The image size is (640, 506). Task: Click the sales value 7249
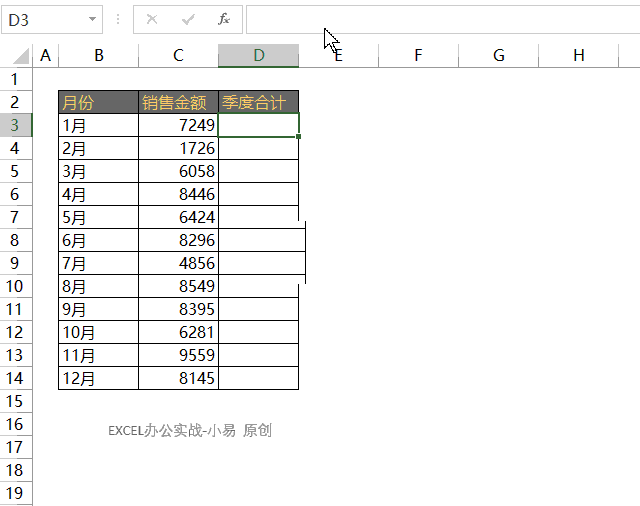point(178,125)
